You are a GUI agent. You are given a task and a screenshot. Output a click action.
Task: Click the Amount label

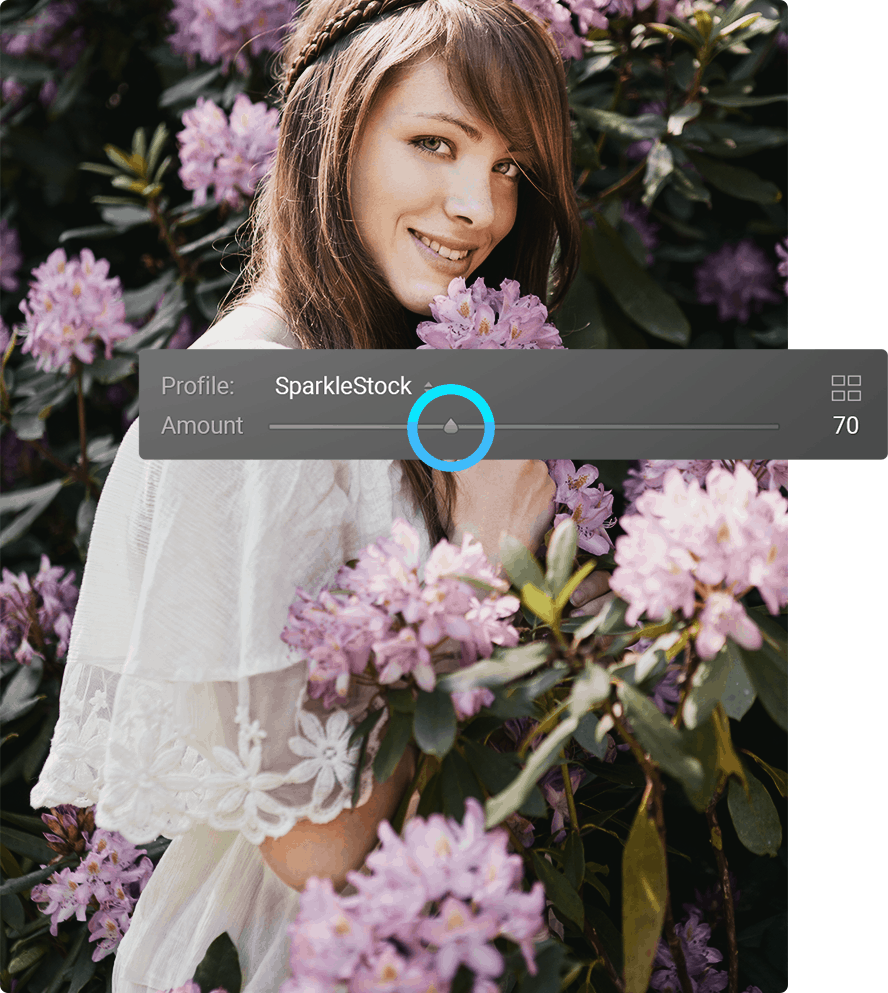coord(202,426)
